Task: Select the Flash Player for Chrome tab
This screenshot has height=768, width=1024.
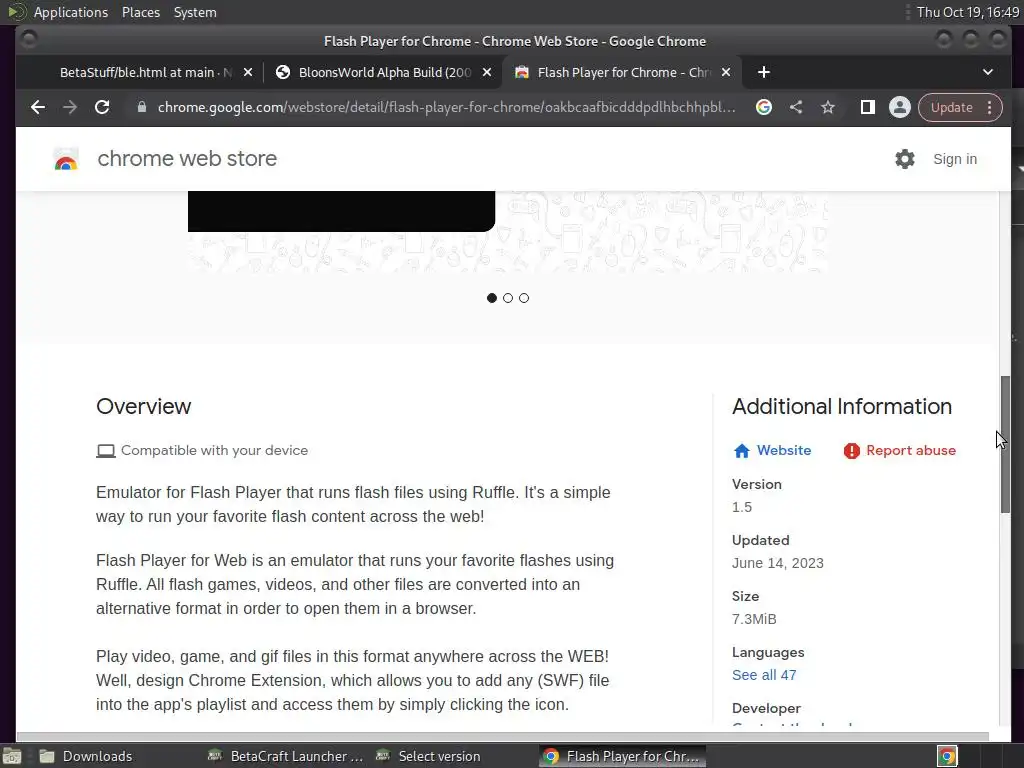Action: [622, 72]
